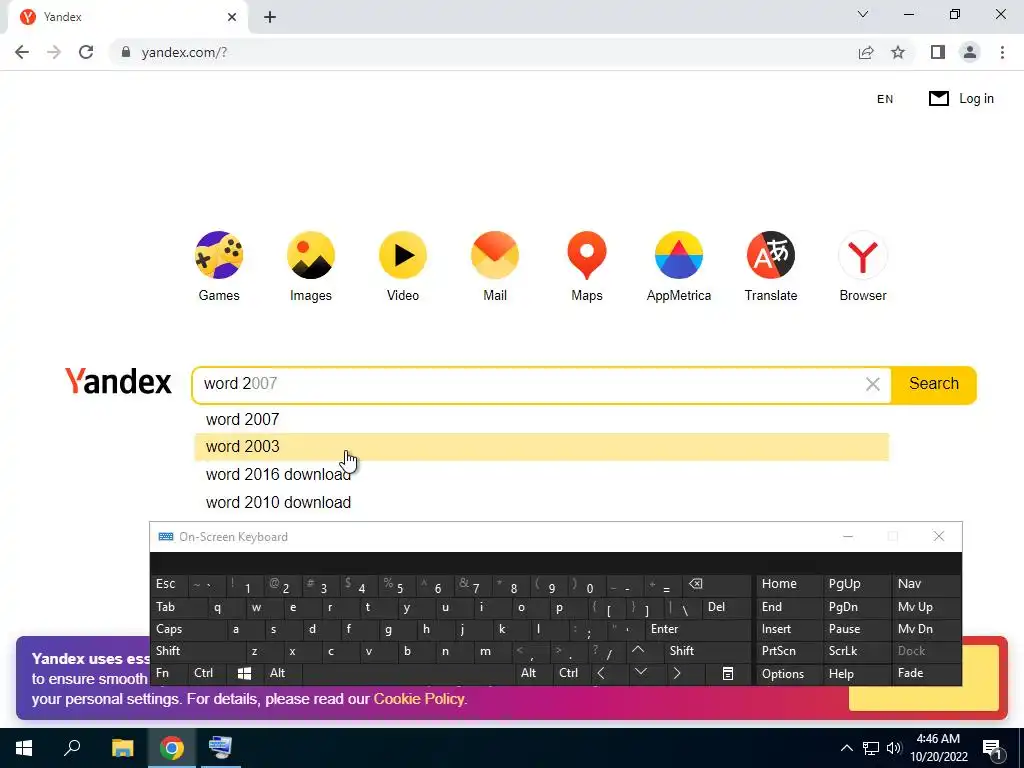
Task: Open Chrome tab search chevron
Action: tap(863, 14)
